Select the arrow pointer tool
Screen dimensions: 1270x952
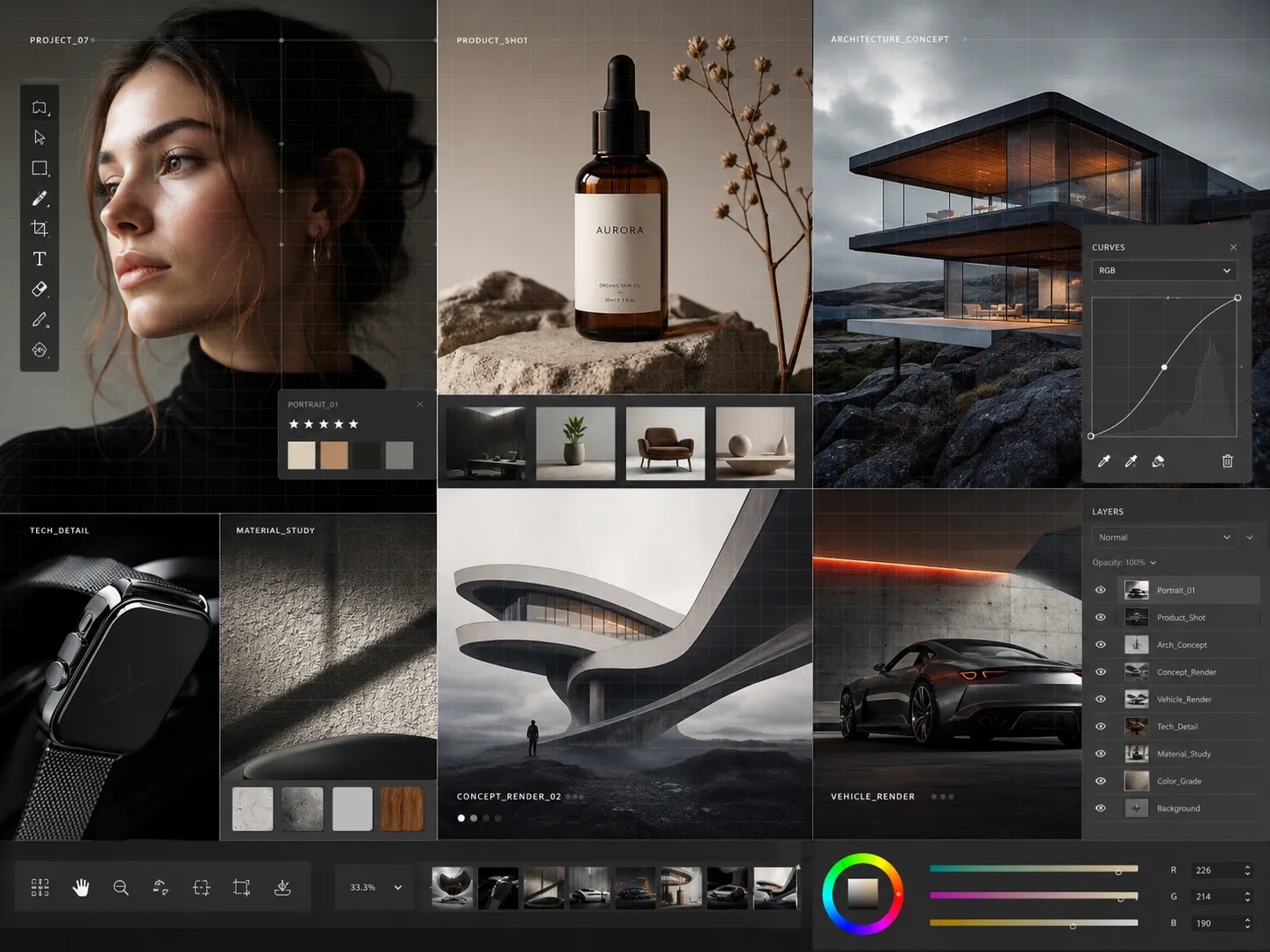coord(39,138)
